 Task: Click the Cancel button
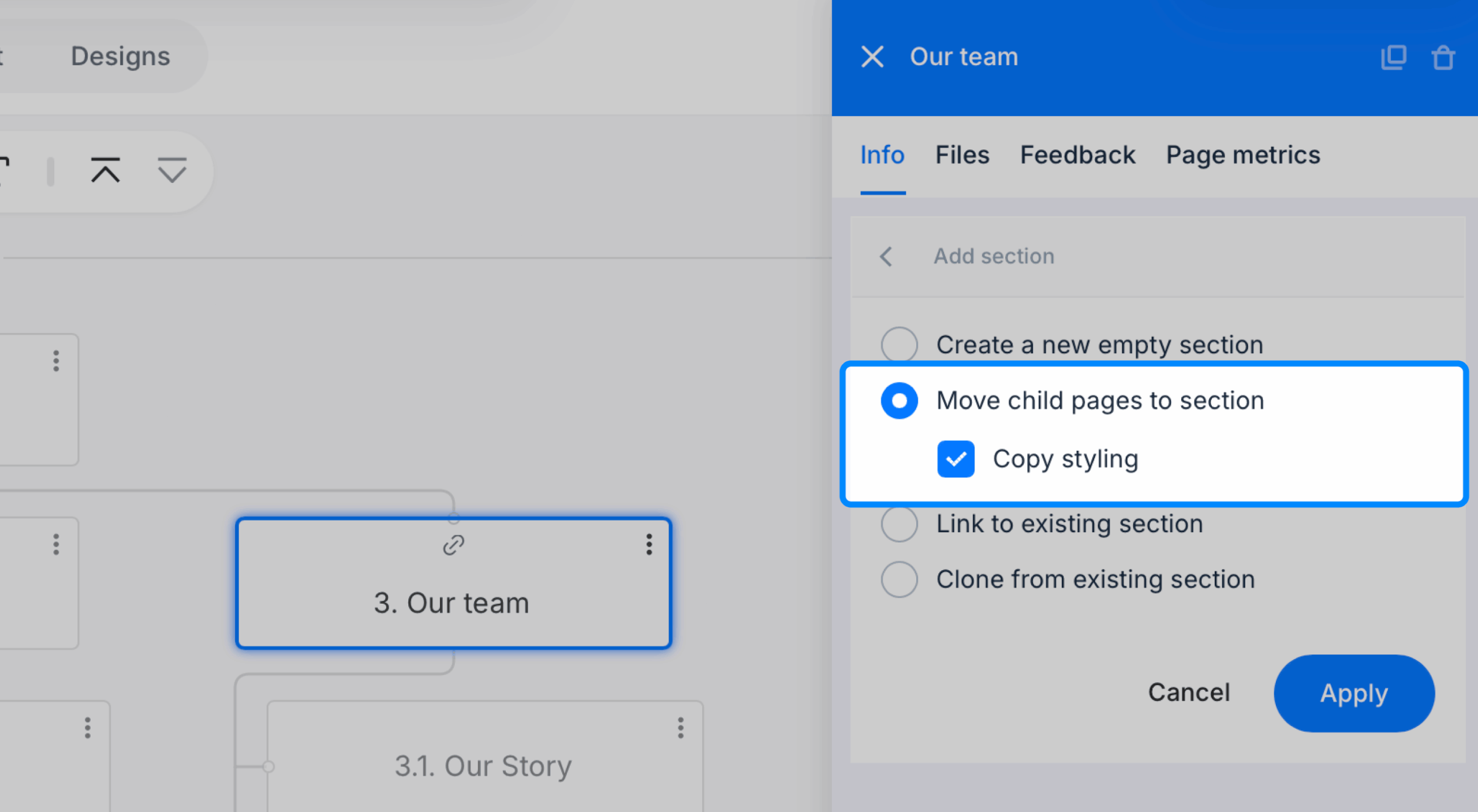click(1189, 692)
